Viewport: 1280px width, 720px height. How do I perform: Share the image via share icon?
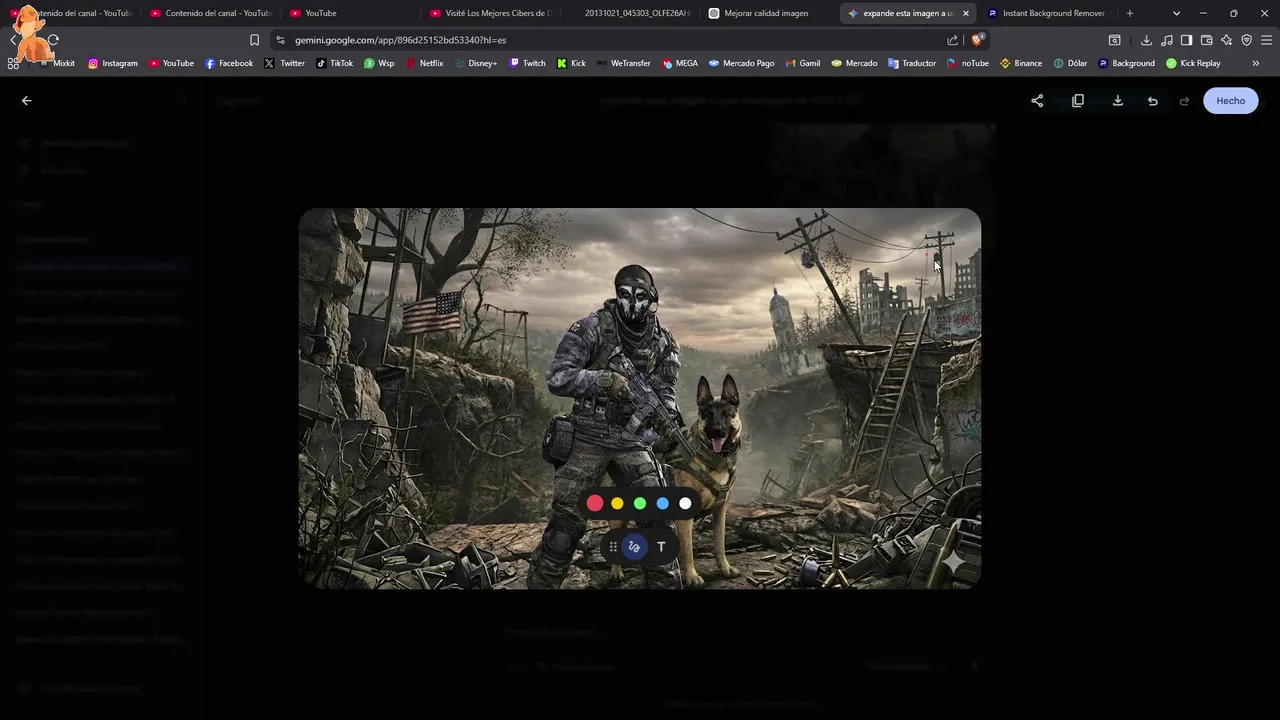(x=1037, y=101)
